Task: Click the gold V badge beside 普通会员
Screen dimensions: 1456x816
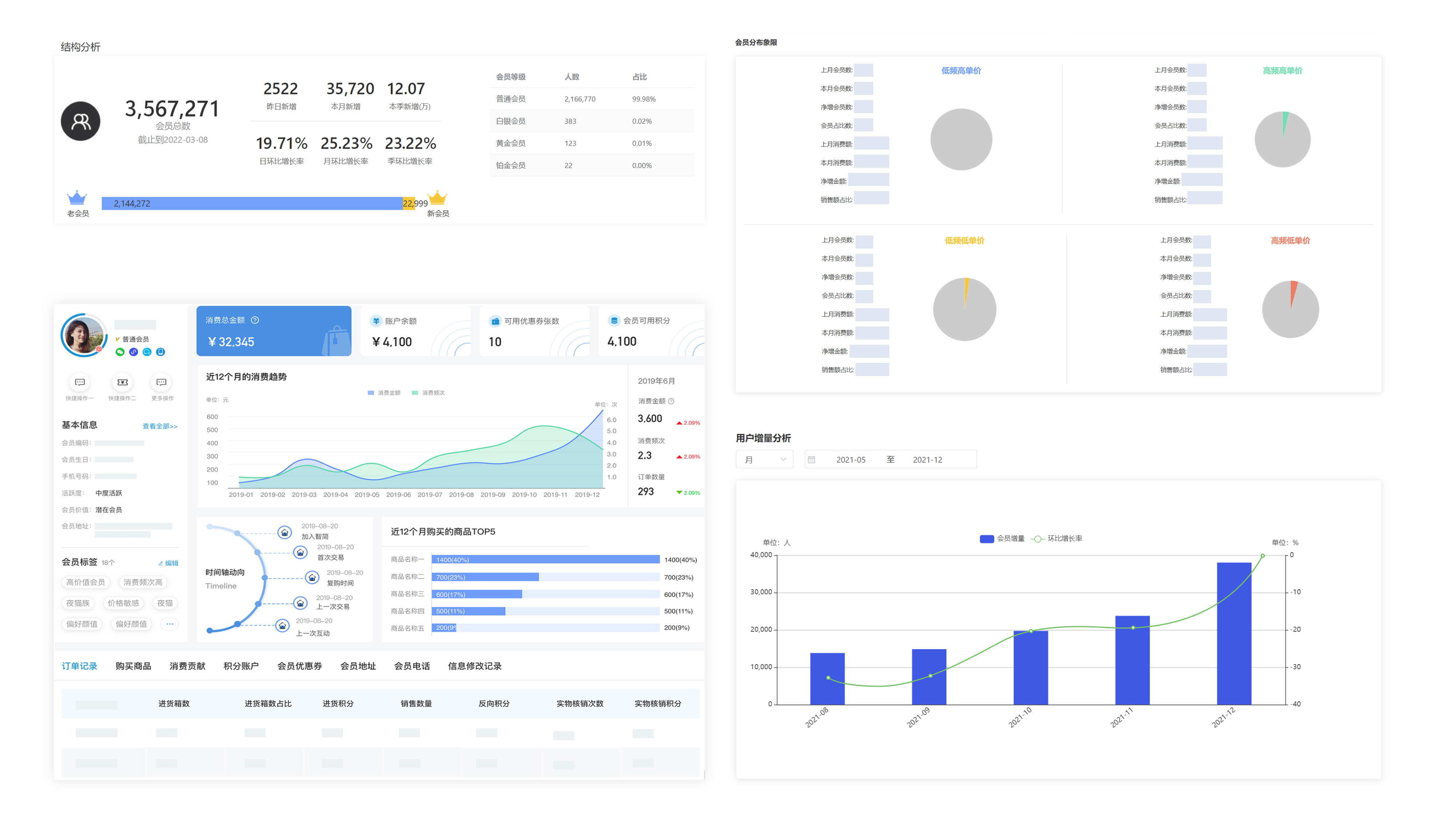Action: tap(118, 339)
